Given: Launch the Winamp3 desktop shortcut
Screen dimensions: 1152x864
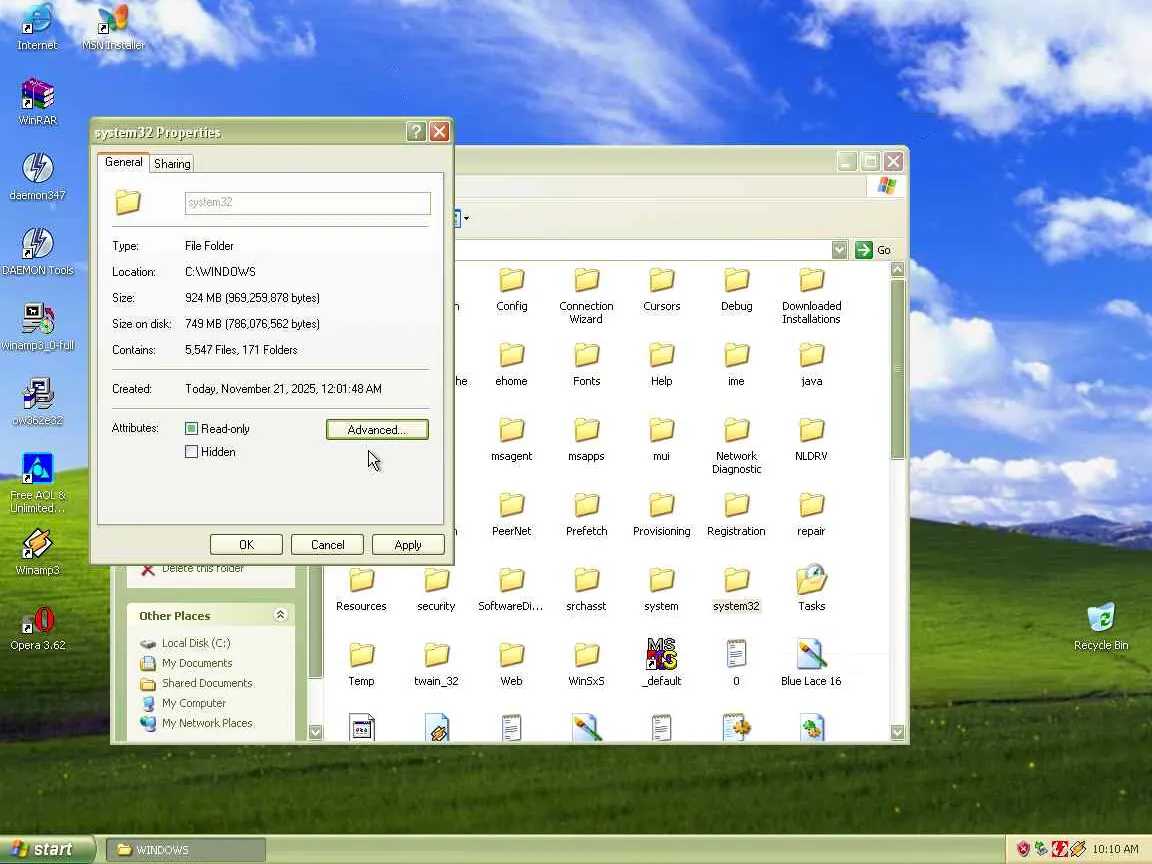Looking at the screenshot, I should click(x=37, y=552).
